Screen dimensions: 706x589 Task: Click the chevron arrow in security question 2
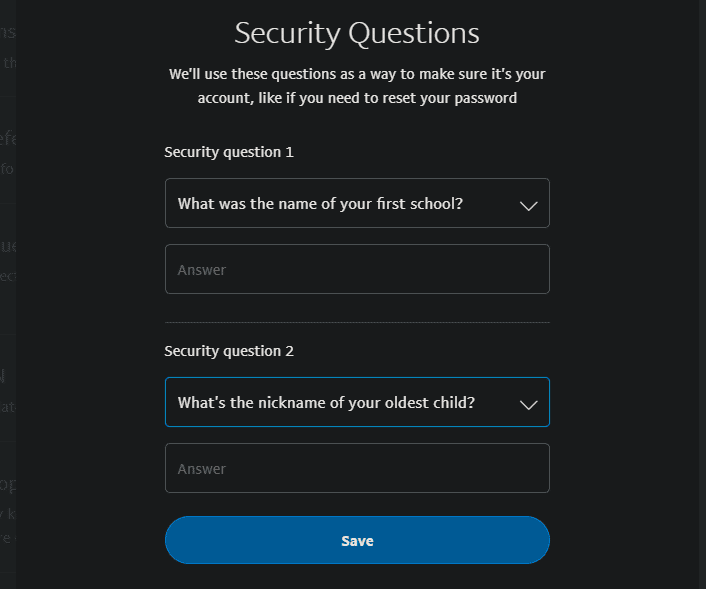pyautogui.click(x=529, y=404)
